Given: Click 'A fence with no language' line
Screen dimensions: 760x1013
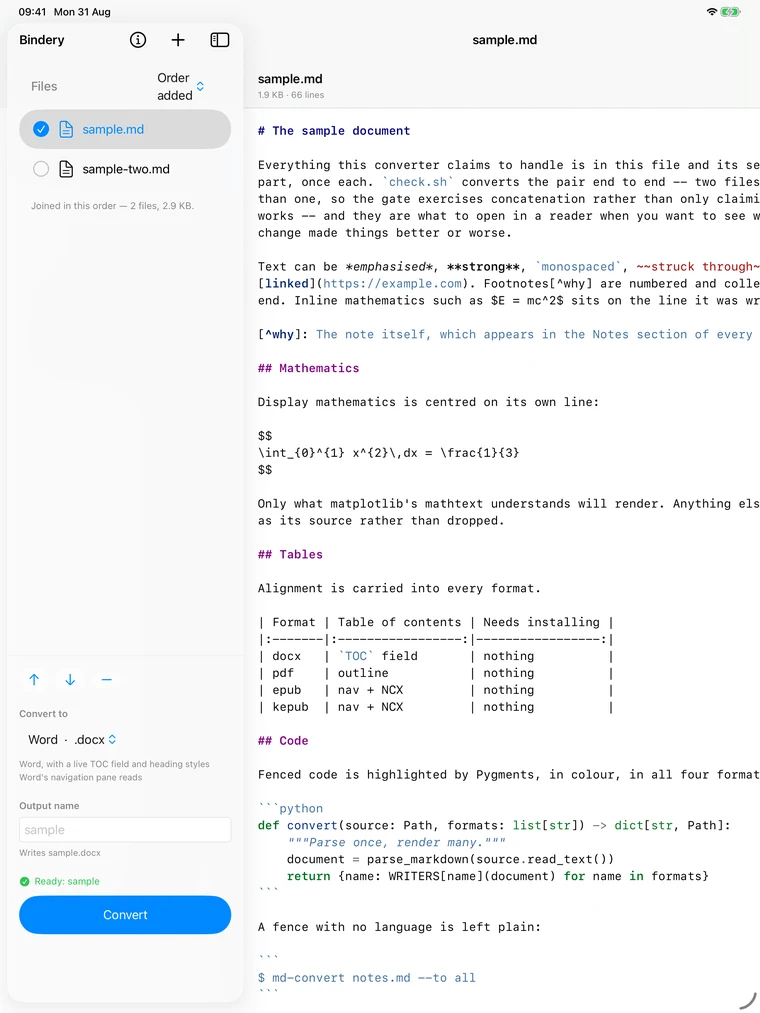Looking at the screenshot, I should coord(399,927).
